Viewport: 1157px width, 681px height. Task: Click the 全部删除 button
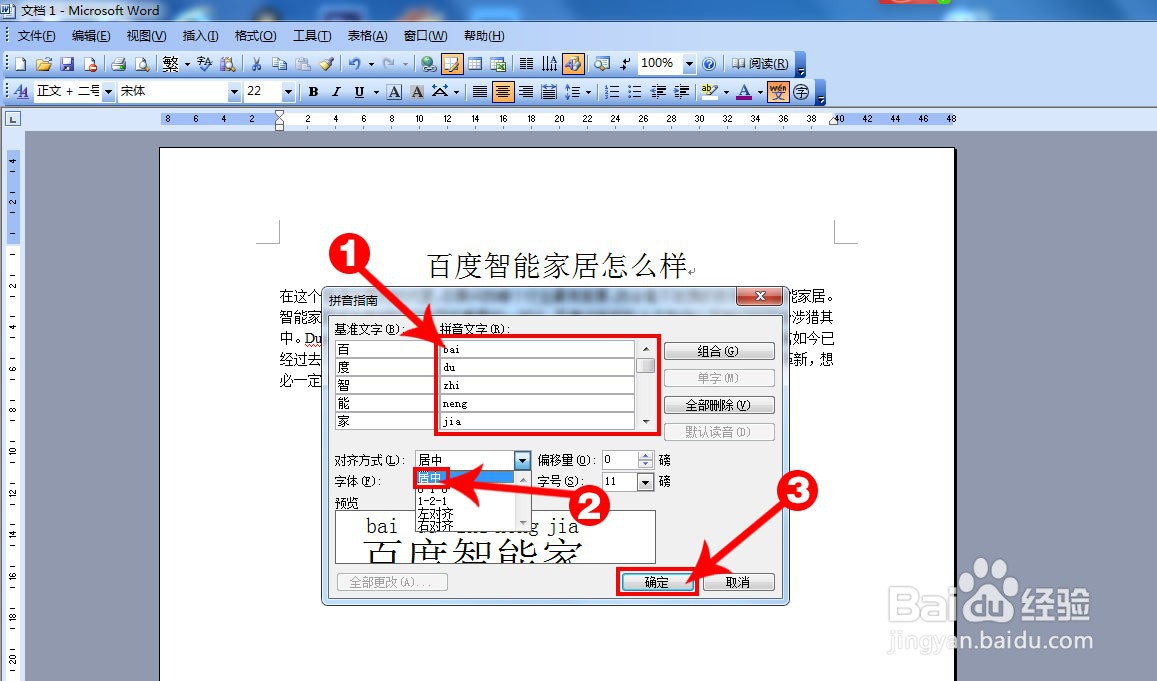719,404
